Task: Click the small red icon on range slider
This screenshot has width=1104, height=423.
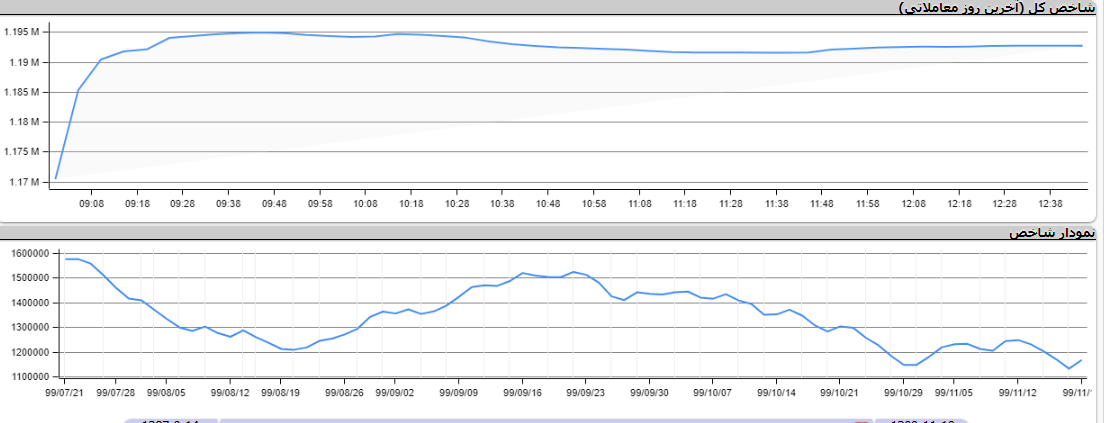Action: coord(862,420)
